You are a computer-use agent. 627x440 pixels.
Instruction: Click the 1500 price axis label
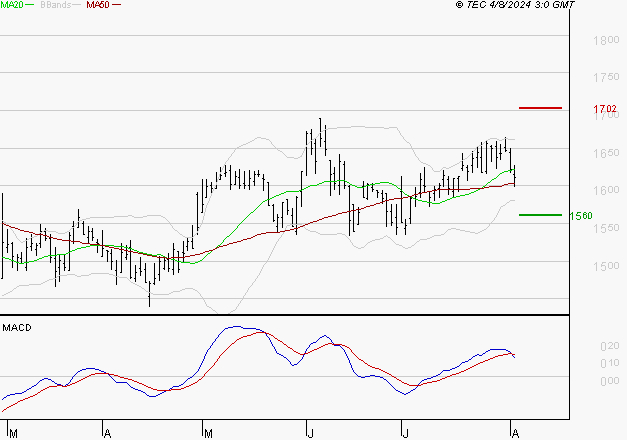[x=606, y=266]
